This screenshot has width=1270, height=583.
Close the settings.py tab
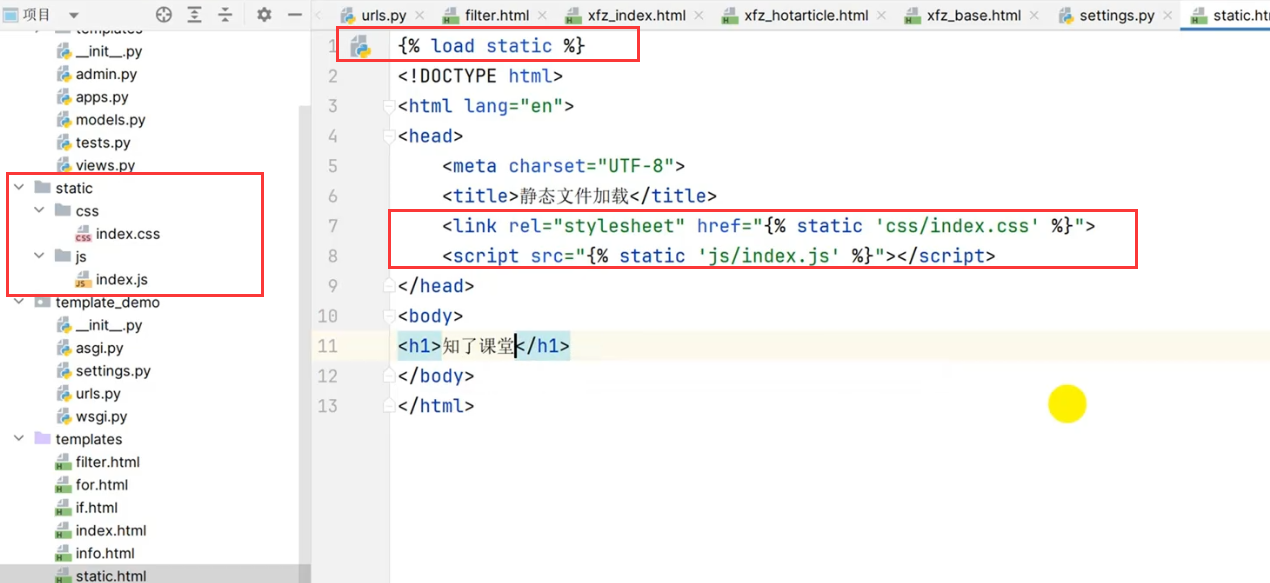click(1169, 17)
